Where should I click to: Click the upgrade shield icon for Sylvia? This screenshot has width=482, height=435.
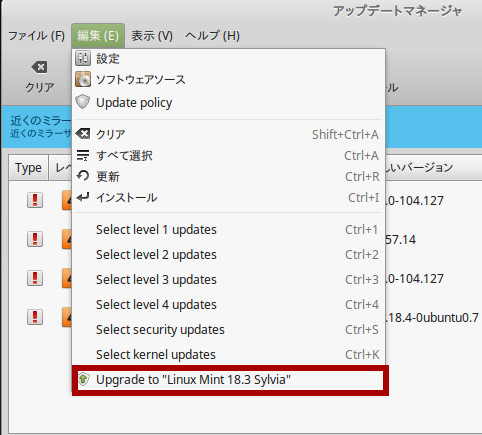(83, 379)
